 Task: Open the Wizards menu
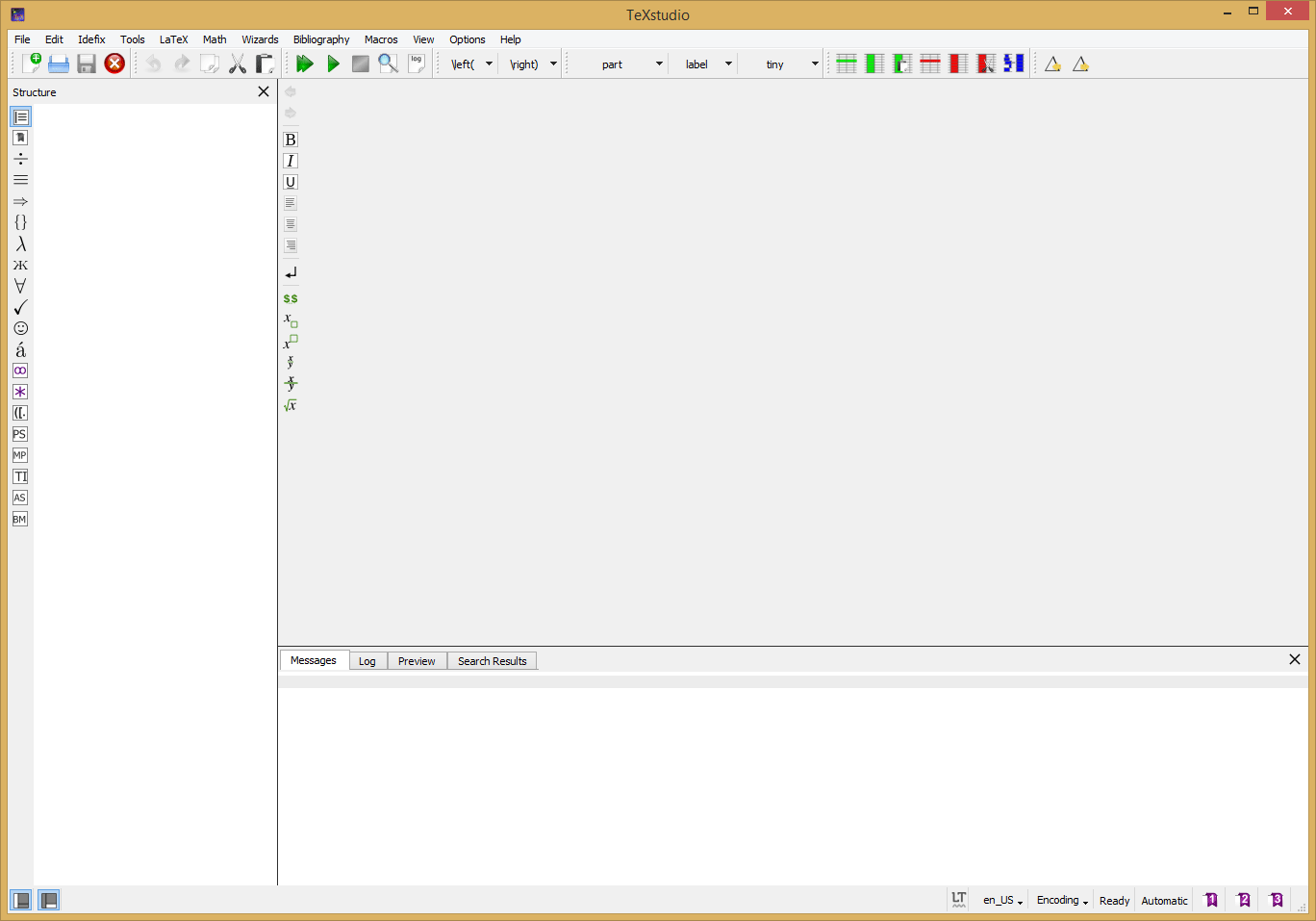[260, 39]
